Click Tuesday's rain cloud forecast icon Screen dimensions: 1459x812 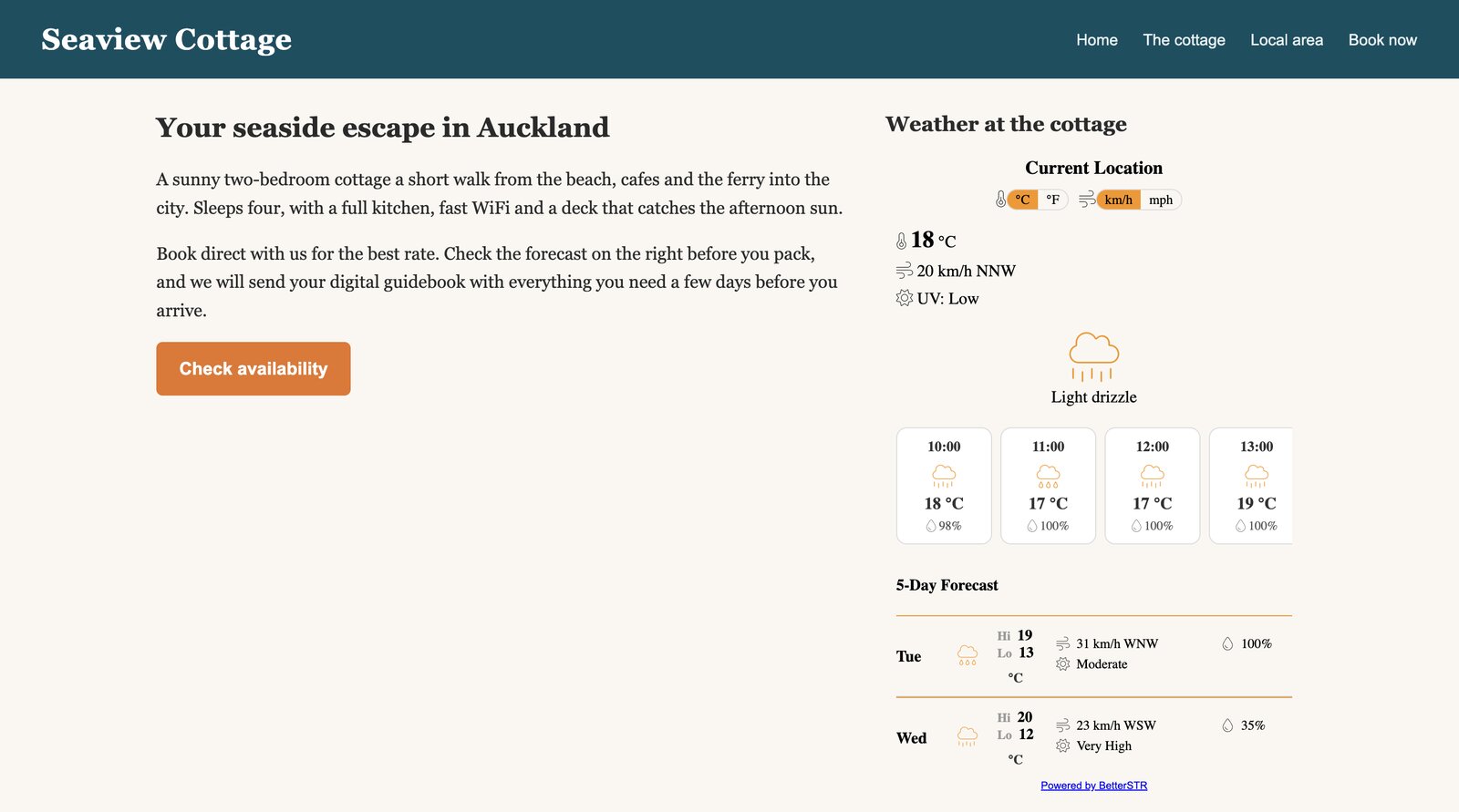pos(967,655)
